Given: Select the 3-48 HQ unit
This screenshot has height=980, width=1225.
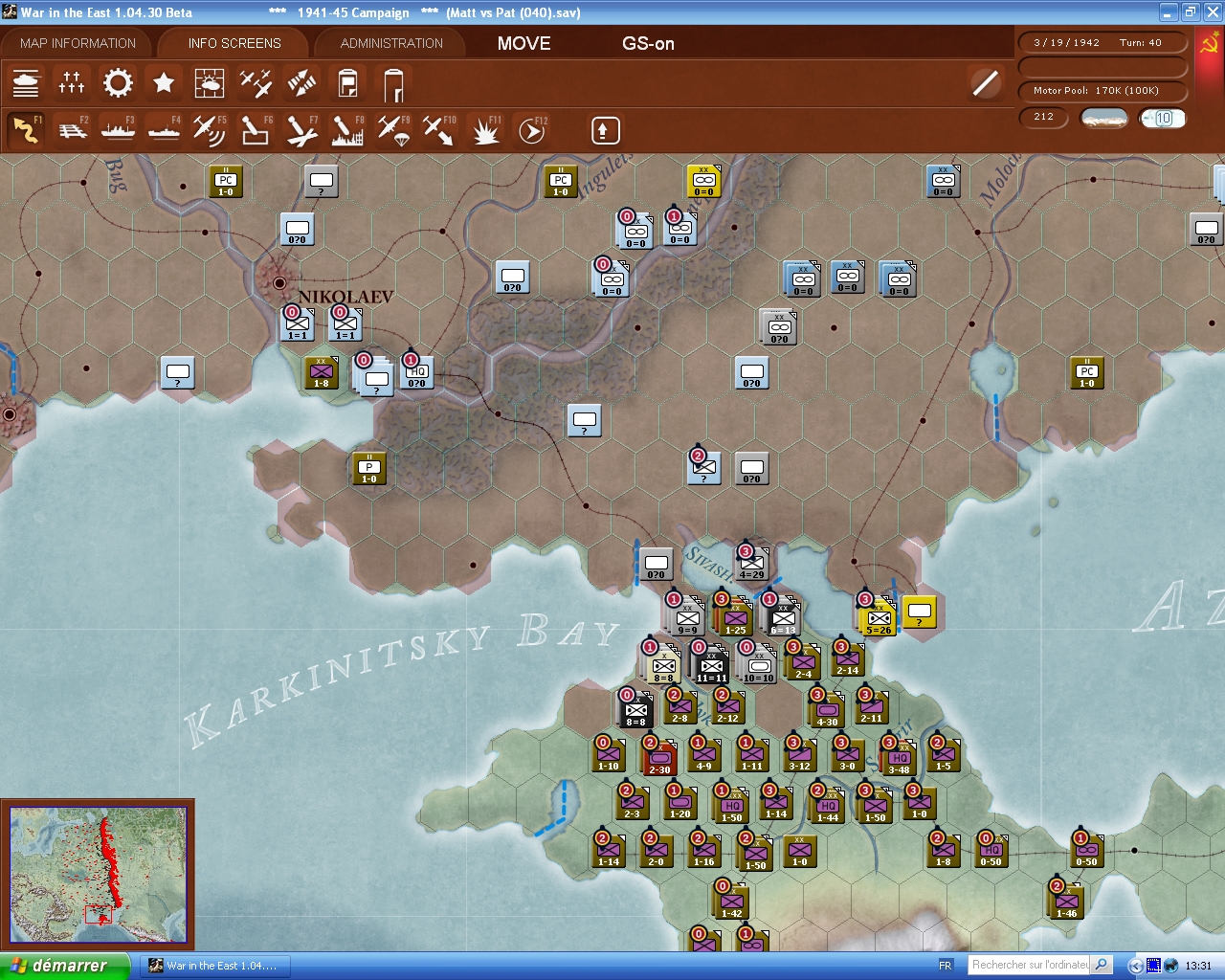Looking at the screenshot, I should point(899,758).
